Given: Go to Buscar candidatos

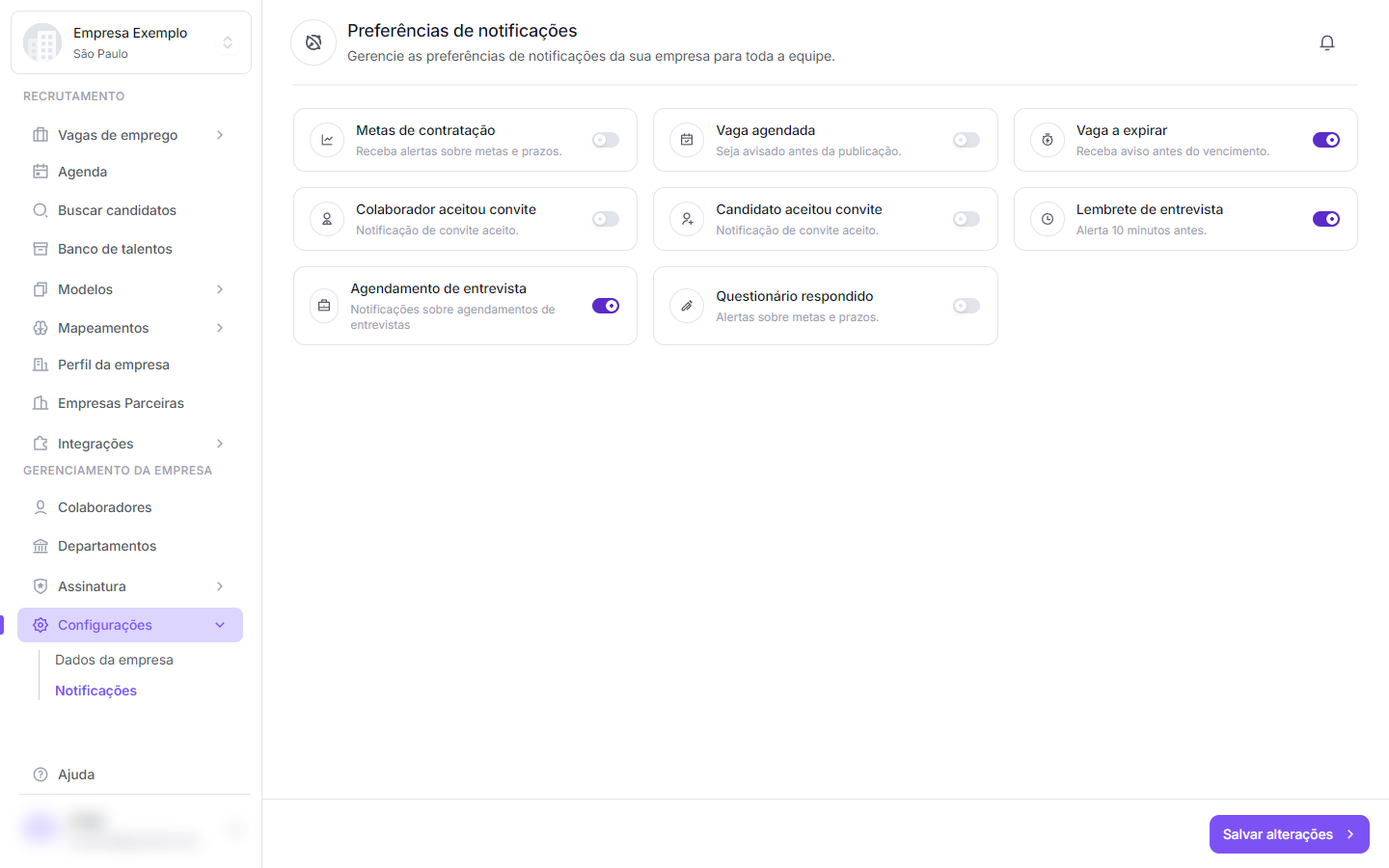Looking at the screenshot, I should coord(130,210).
